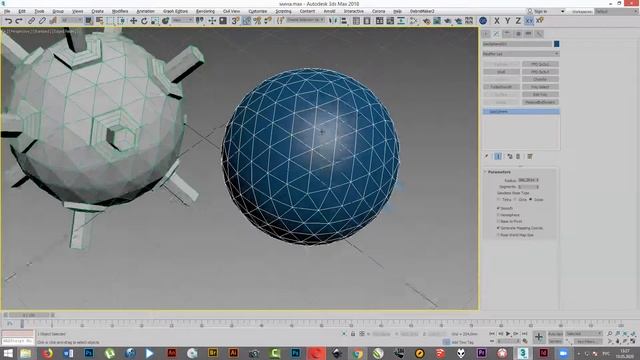Open the Display command panel tab
640x360 pixels.
coord(529,34)
